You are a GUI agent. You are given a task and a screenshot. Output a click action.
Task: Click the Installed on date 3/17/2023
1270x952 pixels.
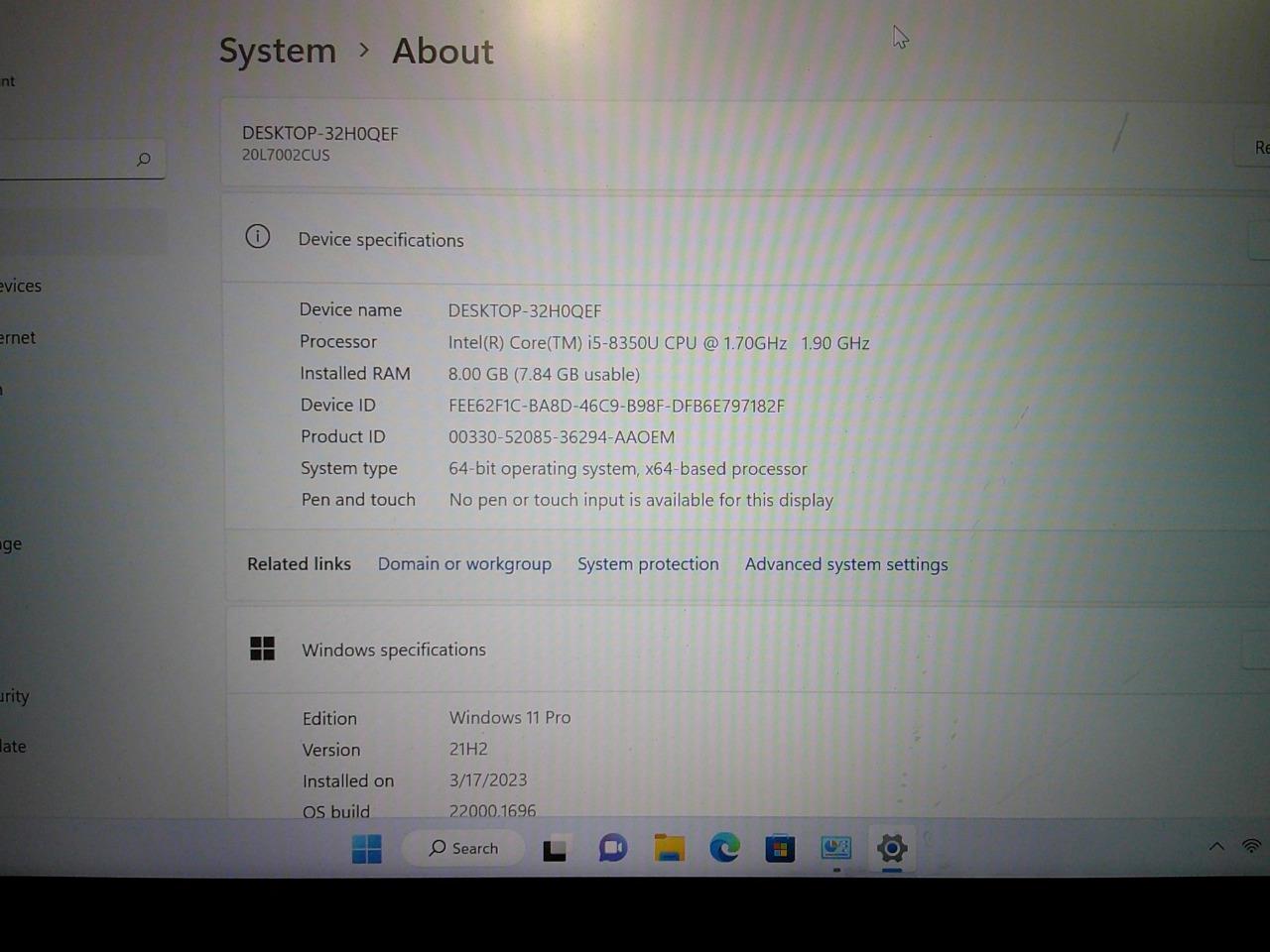488,780
